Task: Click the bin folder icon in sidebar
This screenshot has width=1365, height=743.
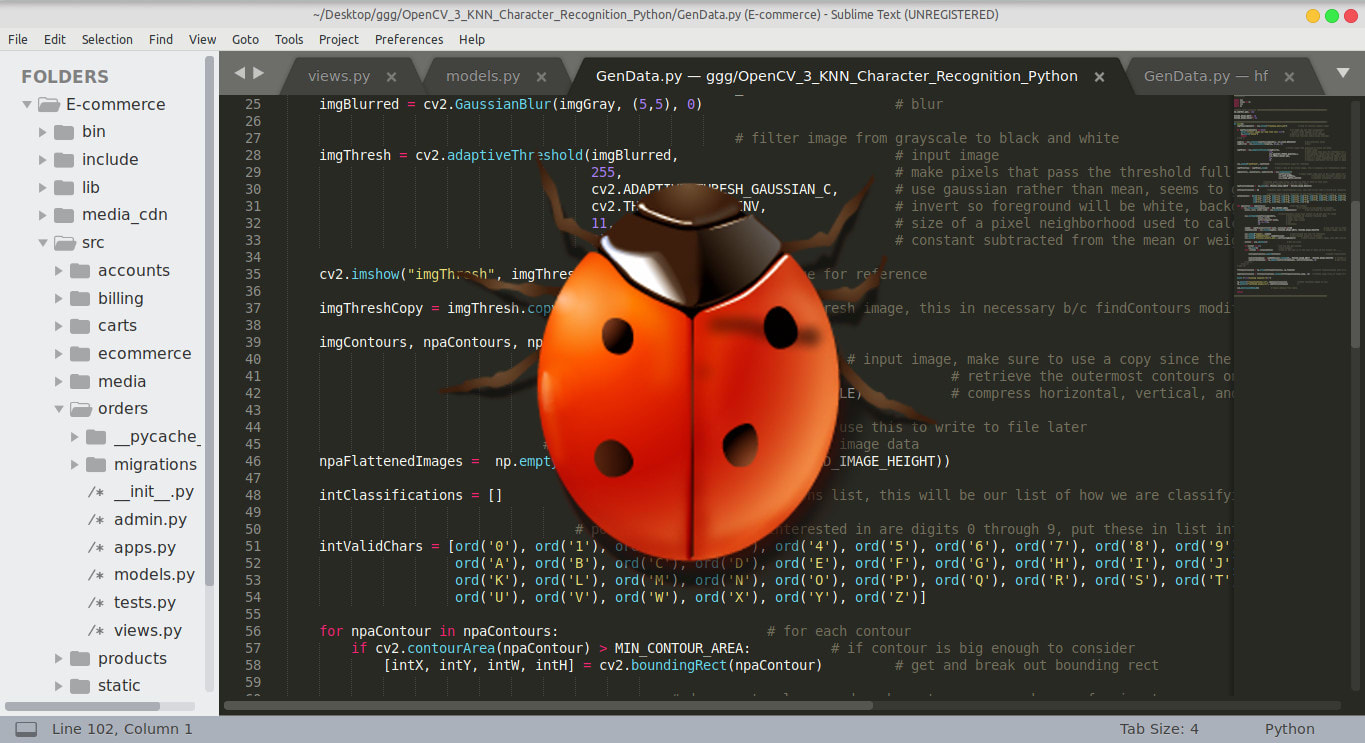Action: click(x=64, y=132)
